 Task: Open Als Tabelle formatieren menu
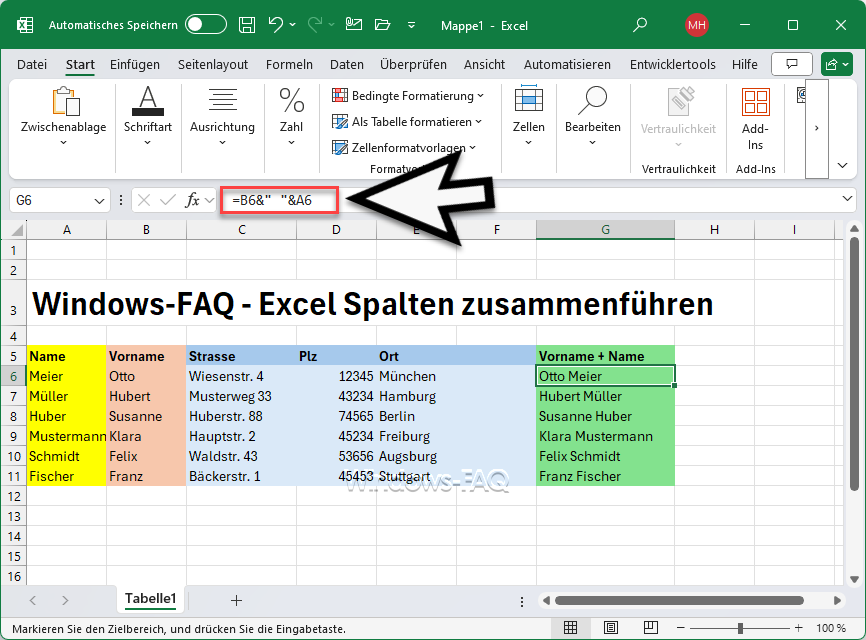406,121
